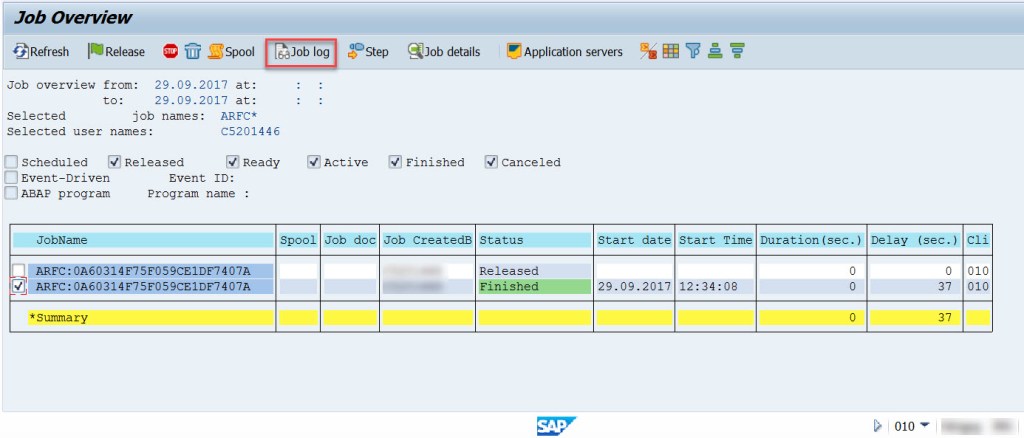This screenshot has width=1024, height=438.
Task: Click the Start date column header
Action: tap(634, 240)
